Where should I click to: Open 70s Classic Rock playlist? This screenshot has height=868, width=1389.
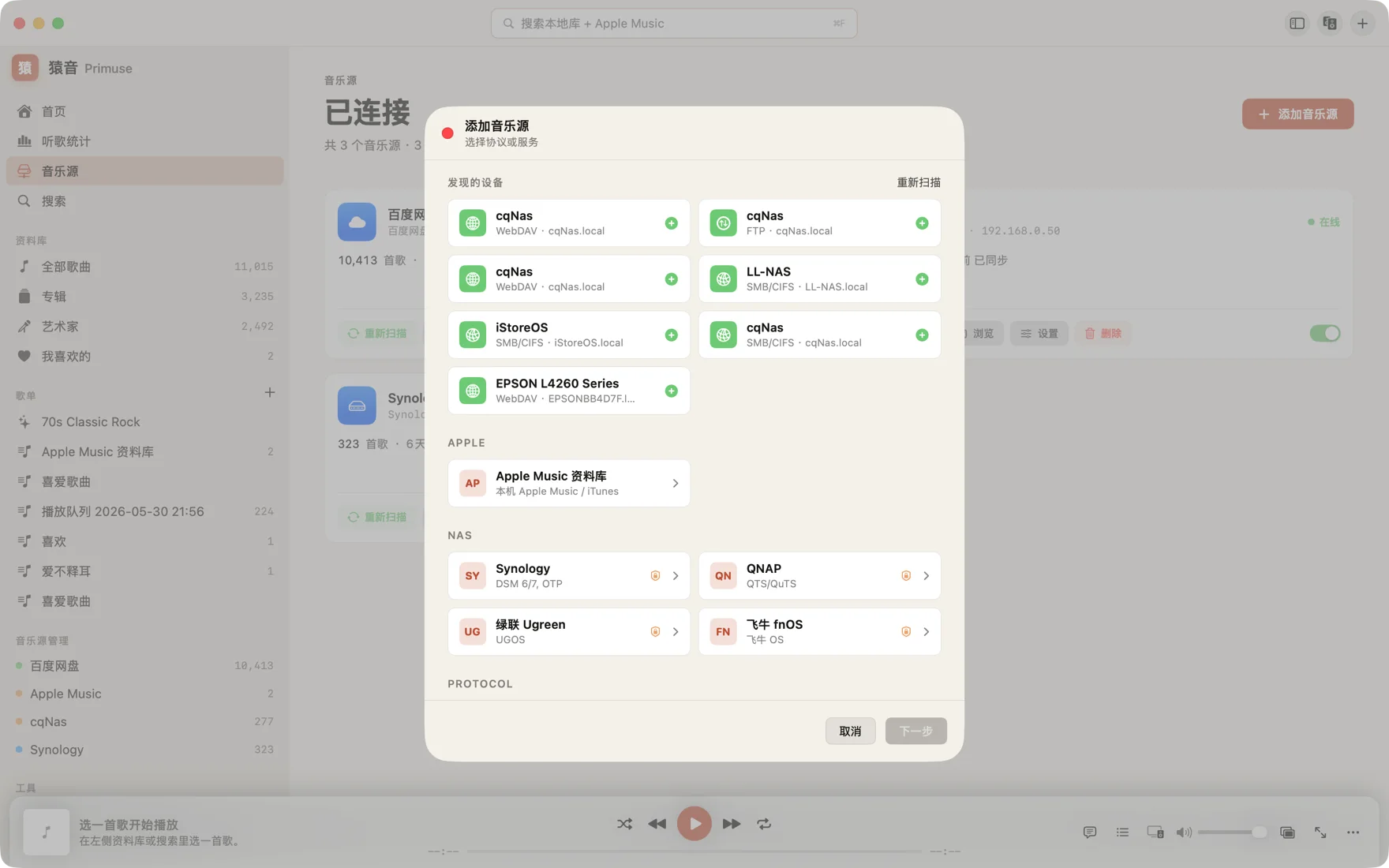point(144,422)
